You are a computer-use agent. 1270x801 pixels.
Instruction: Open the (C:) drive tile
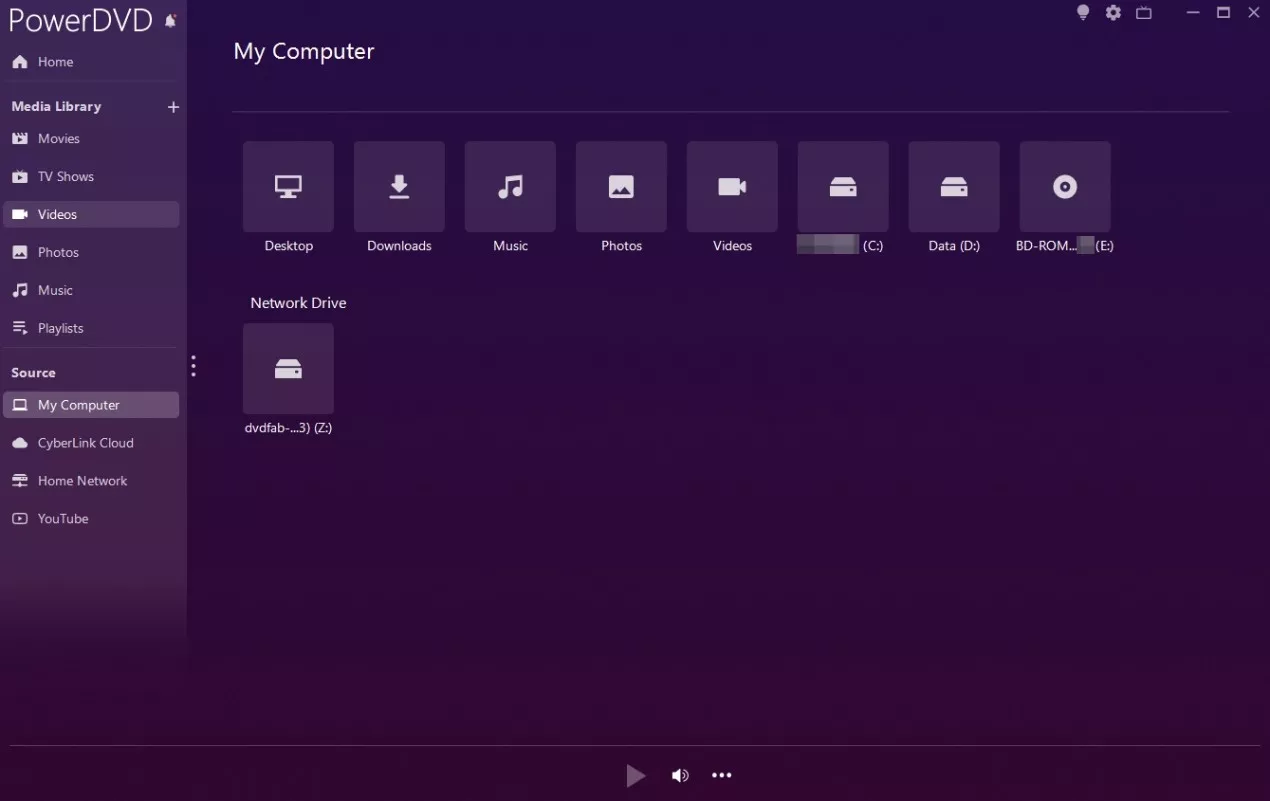[843, 187]
